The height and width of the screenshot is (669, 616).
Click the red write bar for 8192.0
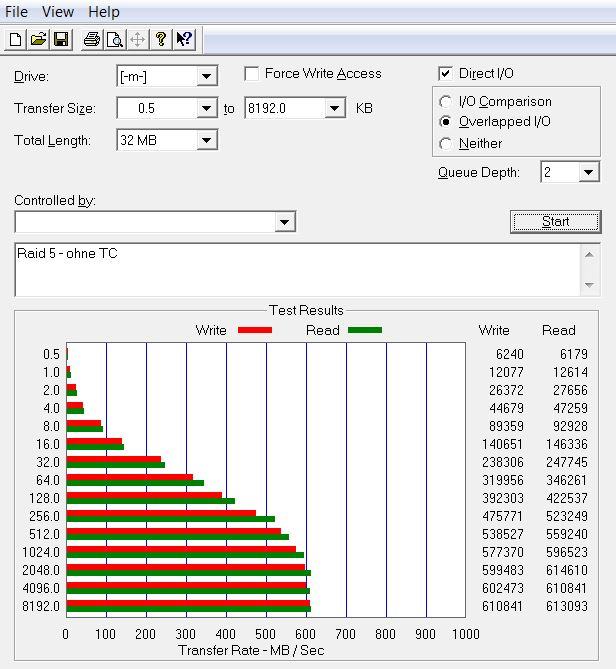(188, 603)
